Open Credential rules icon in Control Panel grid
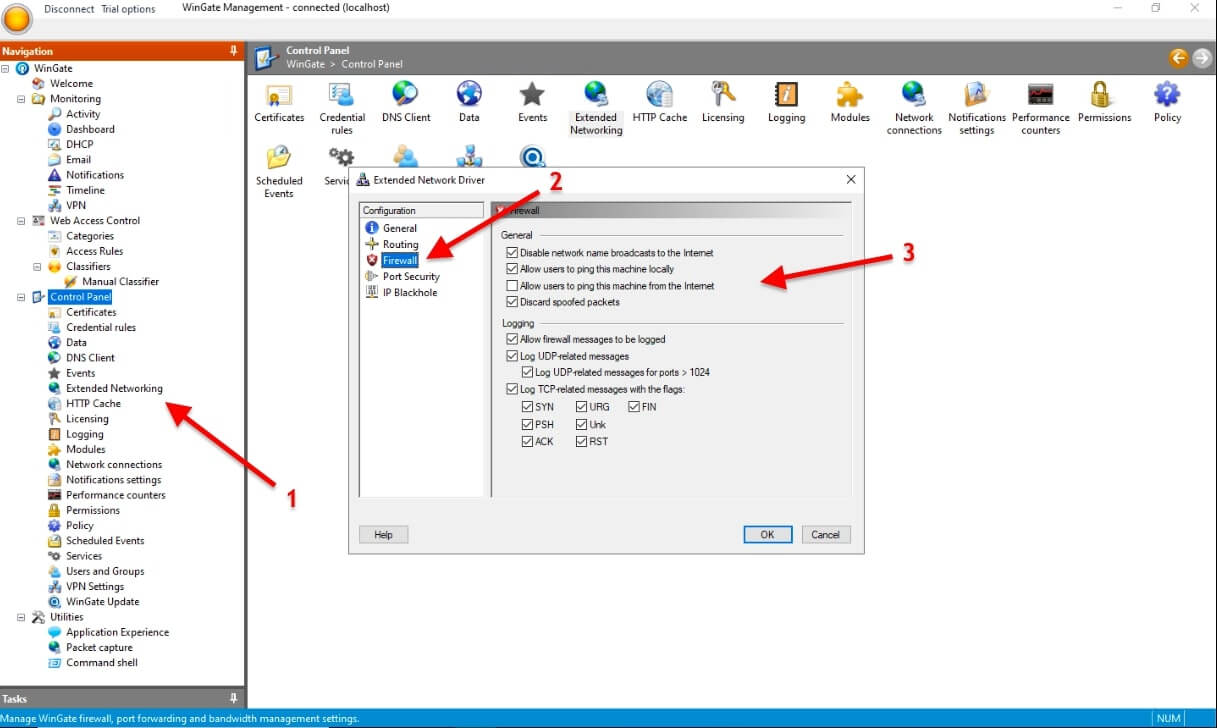 [x=342, y=107]
